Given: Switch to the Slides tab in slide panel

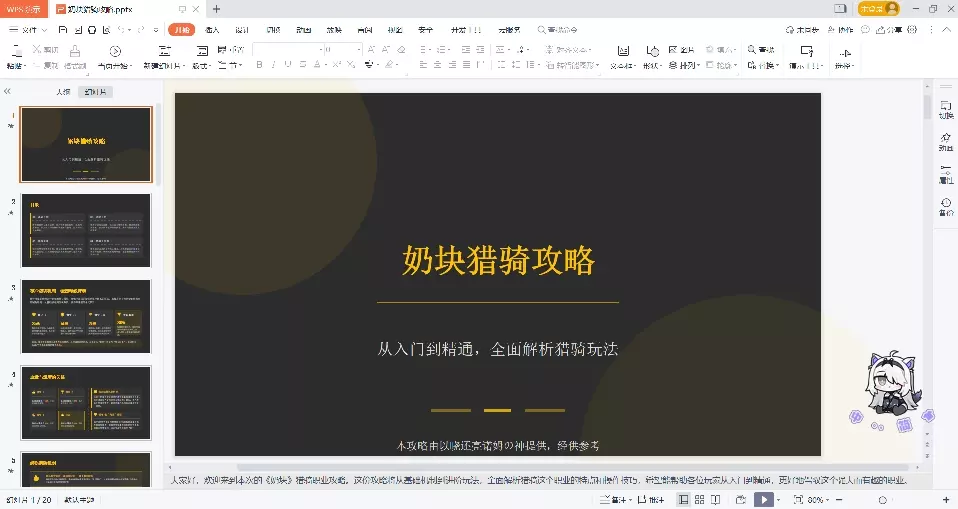Looking at the screenshot, I should 95,92.
